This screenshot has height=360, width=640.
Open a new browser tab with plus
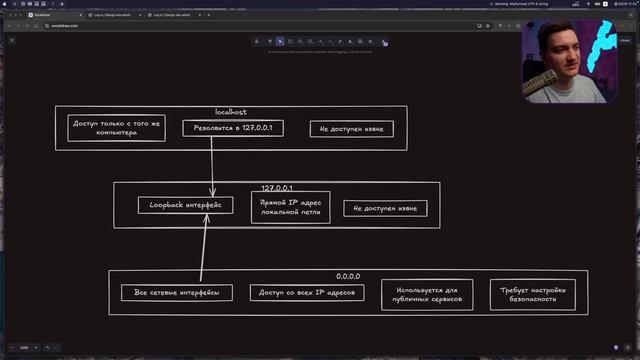209,15
